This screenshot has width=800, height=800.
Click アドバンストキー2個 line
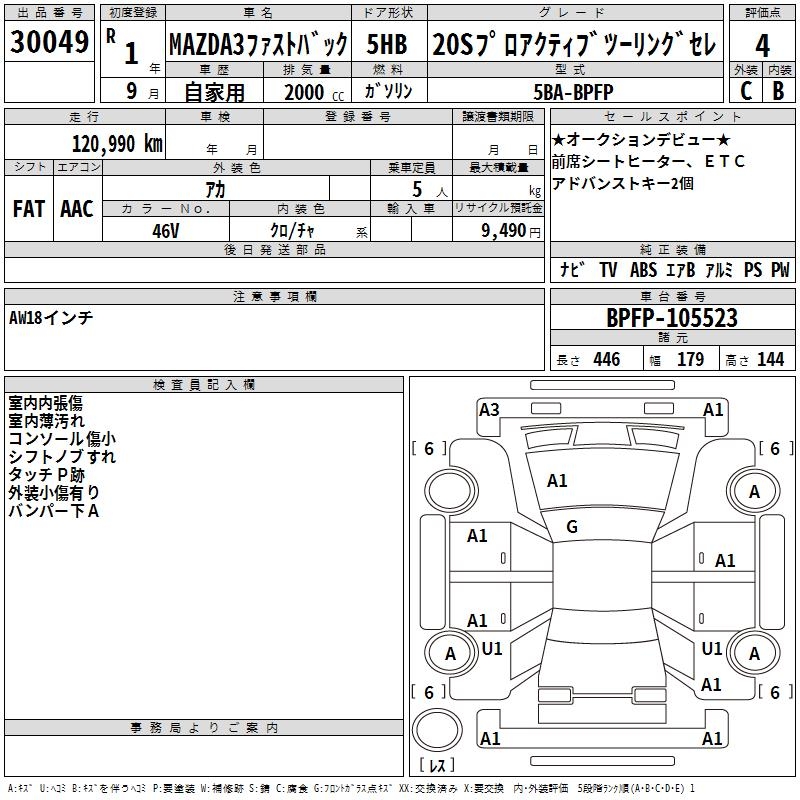pos(622,183)
